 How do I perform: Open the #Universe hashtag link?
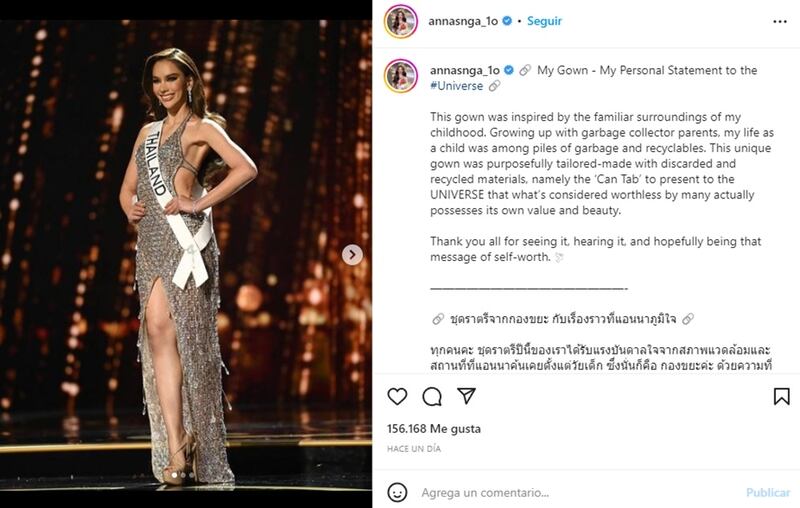tap(457, 86)
